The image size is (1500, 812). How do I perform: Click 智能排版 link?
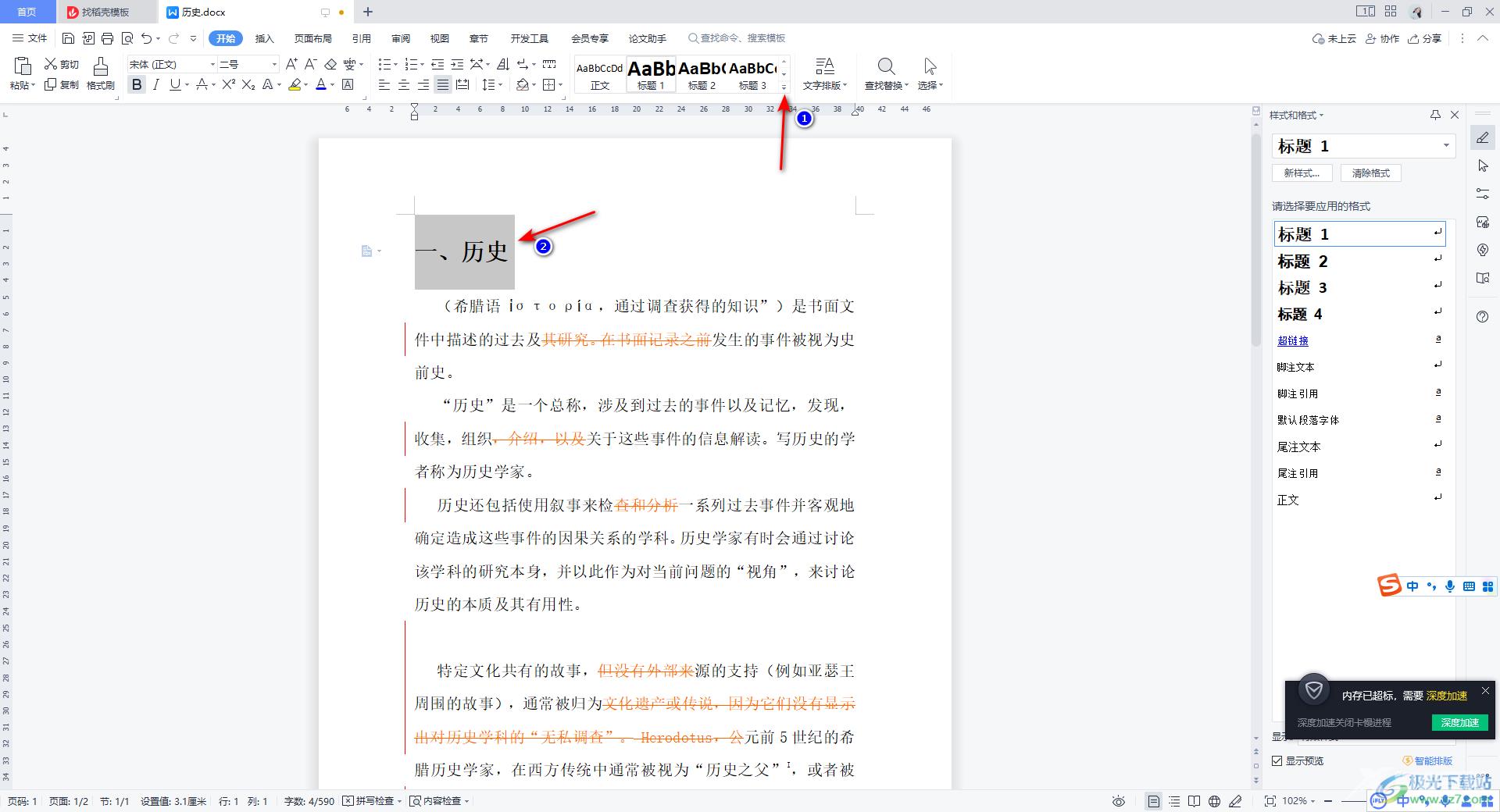point(1427,760)
